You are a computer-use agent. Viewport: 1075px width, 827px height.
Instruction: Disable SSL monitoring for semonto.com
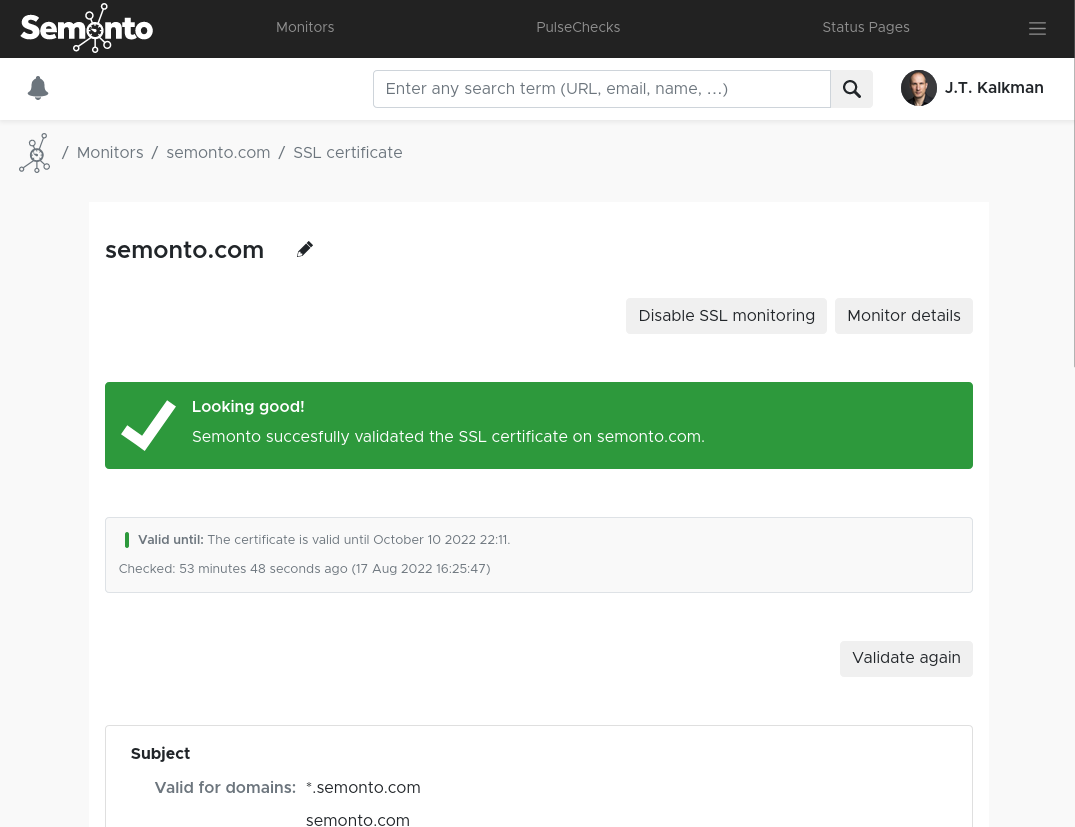726,316
